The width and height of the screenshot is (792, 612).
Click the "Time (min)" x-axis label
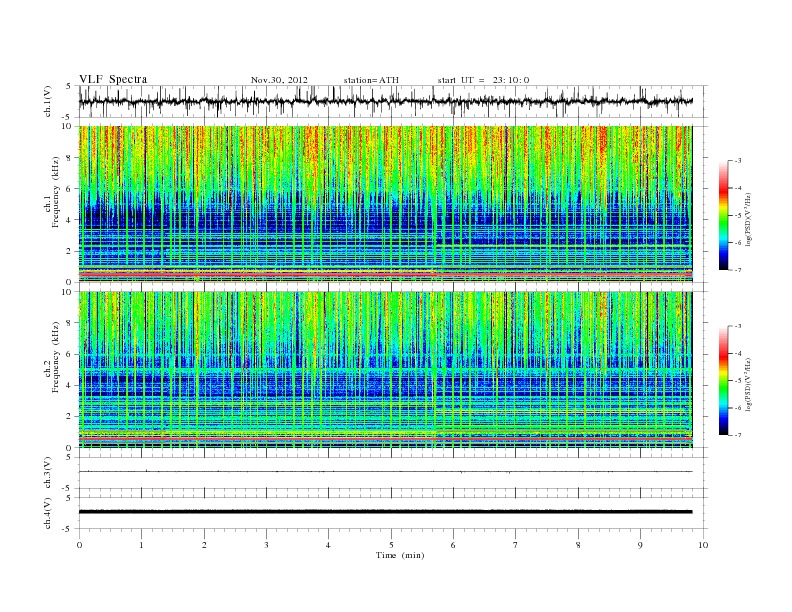pyautogui.click(x=400, y=555)
